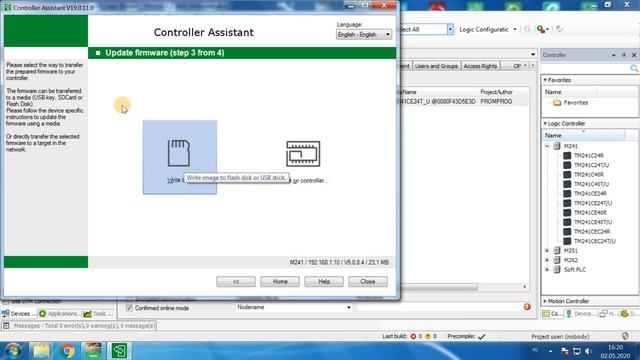Click the project user shield icon
Image resolution: width=640 pixels, height=360 pixels.
pyautogui.click(x=625, y=336)
